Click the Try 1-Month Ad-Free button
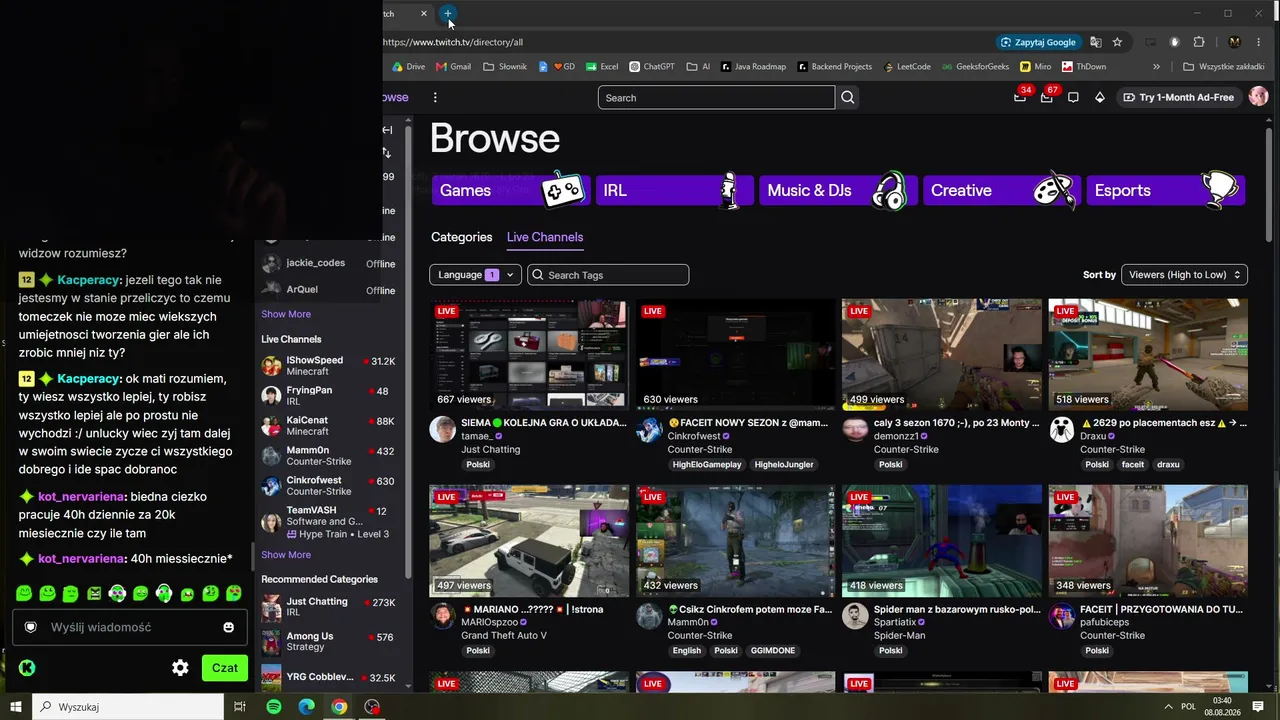Screen dimensions: 1280x720 coord(1179,97)
